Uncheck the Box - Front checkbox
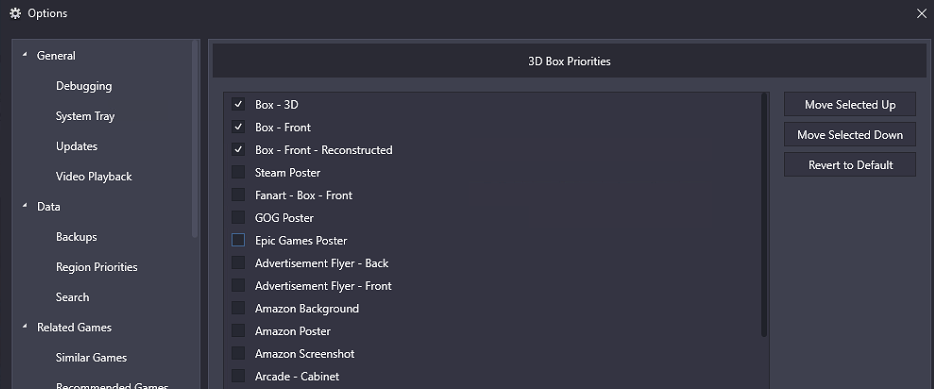The width and height of the screenshot is (934, 389). tap(238, 127)
